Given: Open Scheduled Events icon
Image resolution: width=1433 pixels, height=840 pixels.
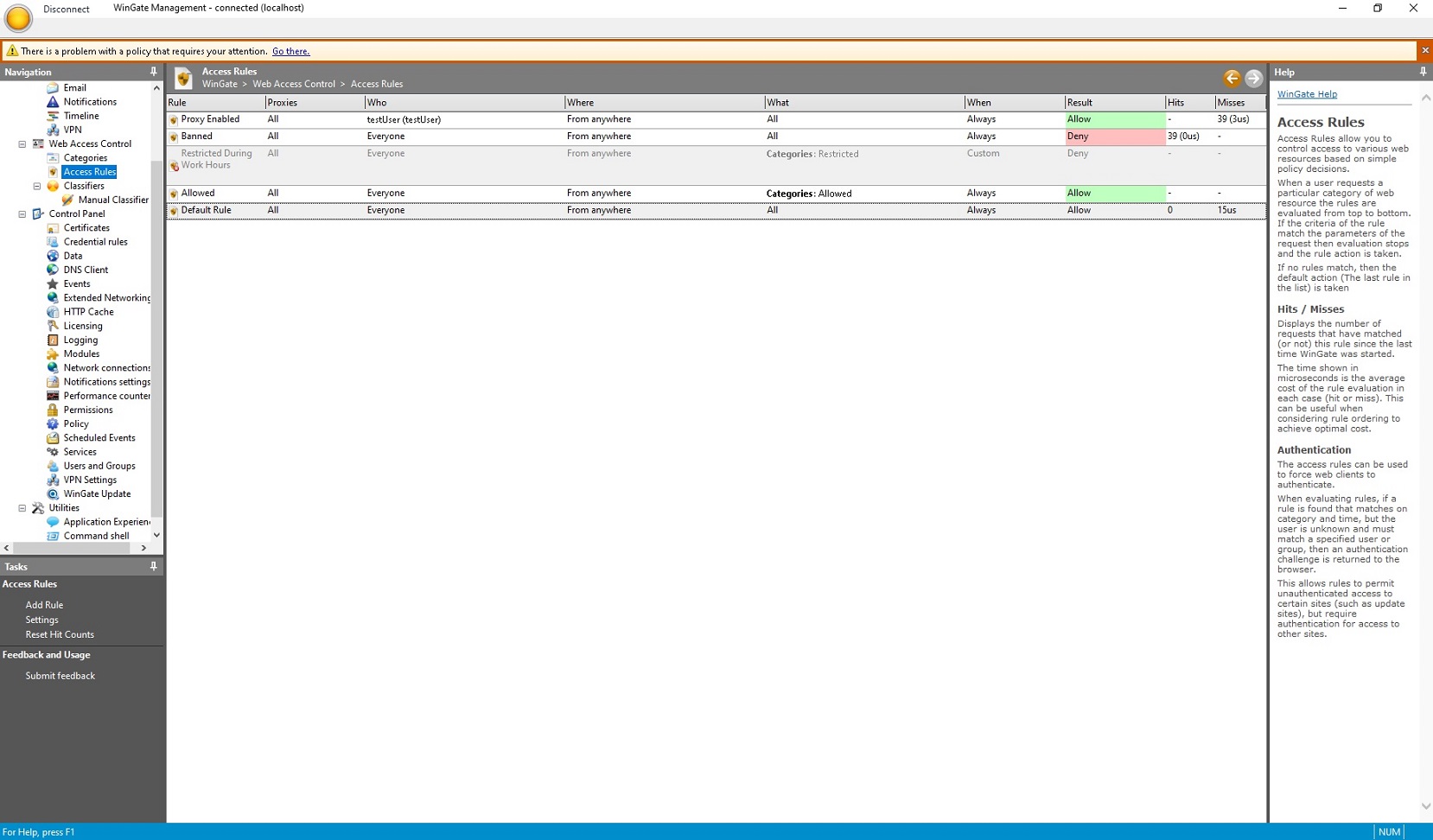Looking at the screenshot, I should pyautogui.click(x=53, y=438).
